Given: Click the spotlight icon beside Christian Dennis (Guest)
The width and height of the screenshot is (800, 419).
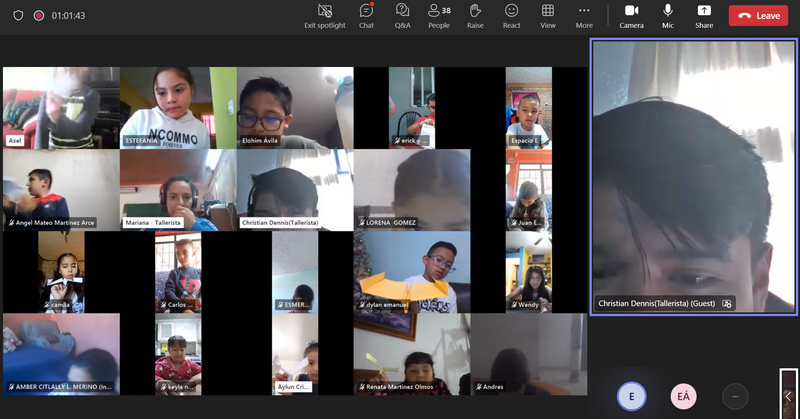Looking at the screenshot, I should click(x=727, y=304).
